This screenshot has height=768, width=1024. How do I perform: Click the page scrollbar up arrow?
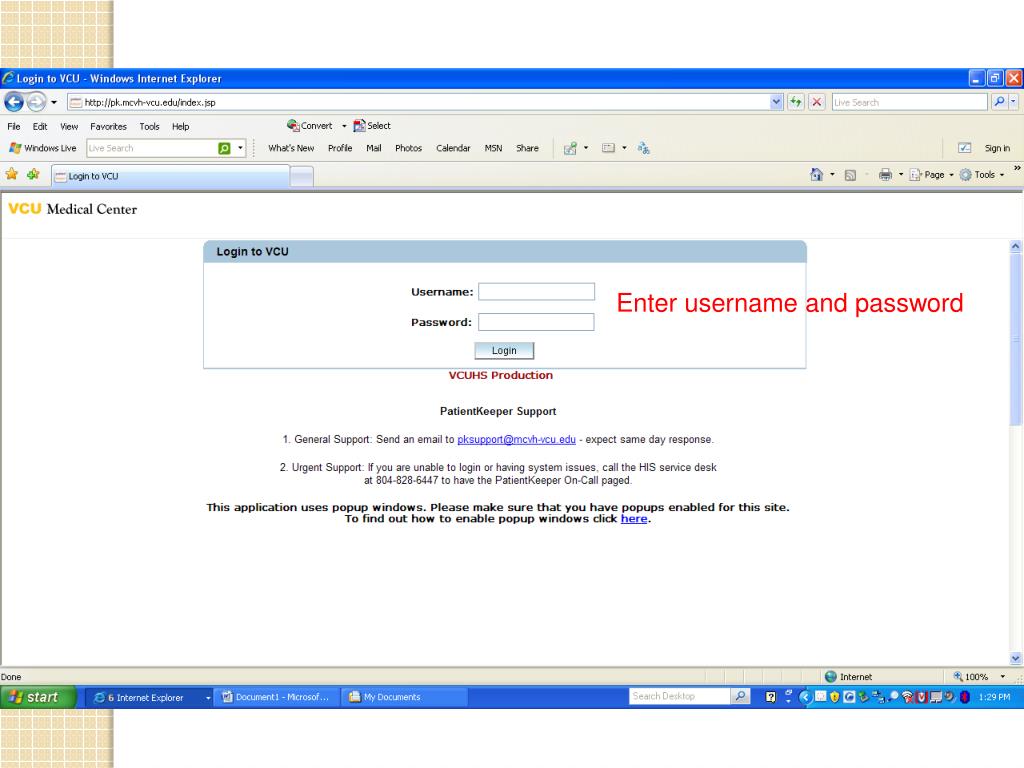pyautogui.click(x=1015, y=246)
